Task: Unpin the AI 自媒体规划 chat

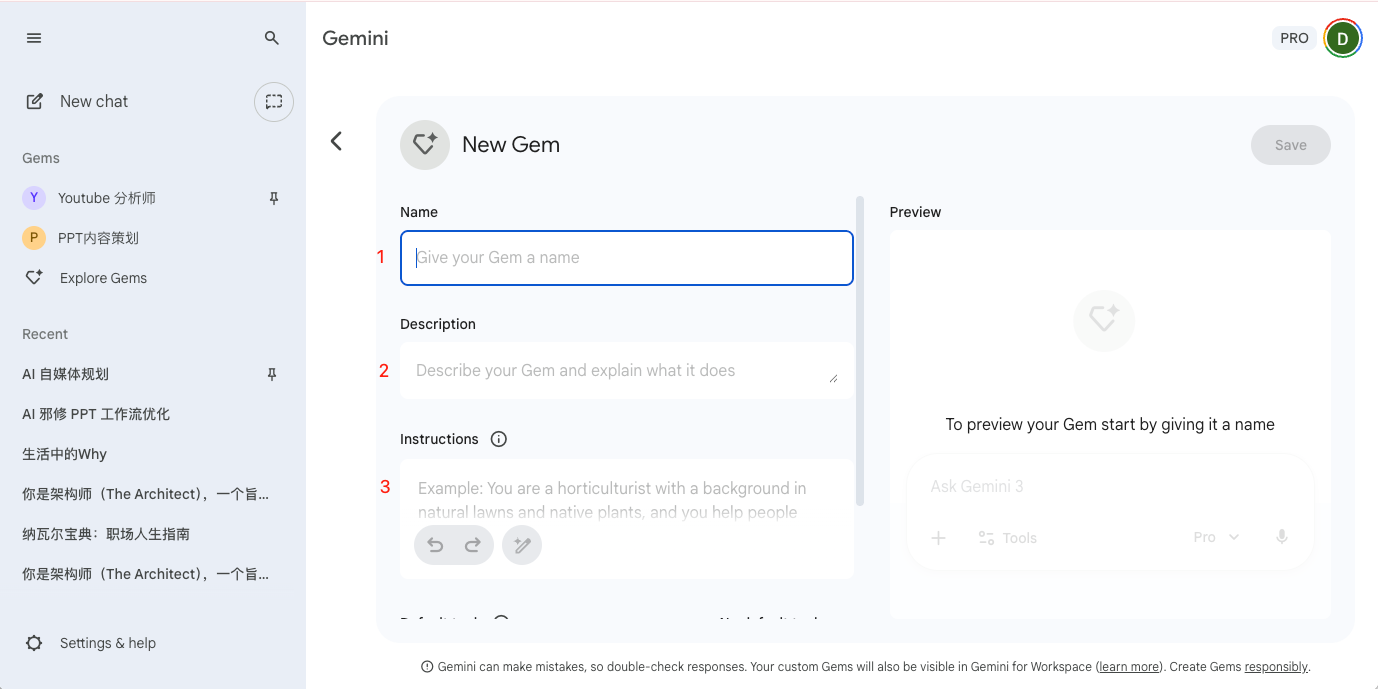Action: [x=271, y=374]
